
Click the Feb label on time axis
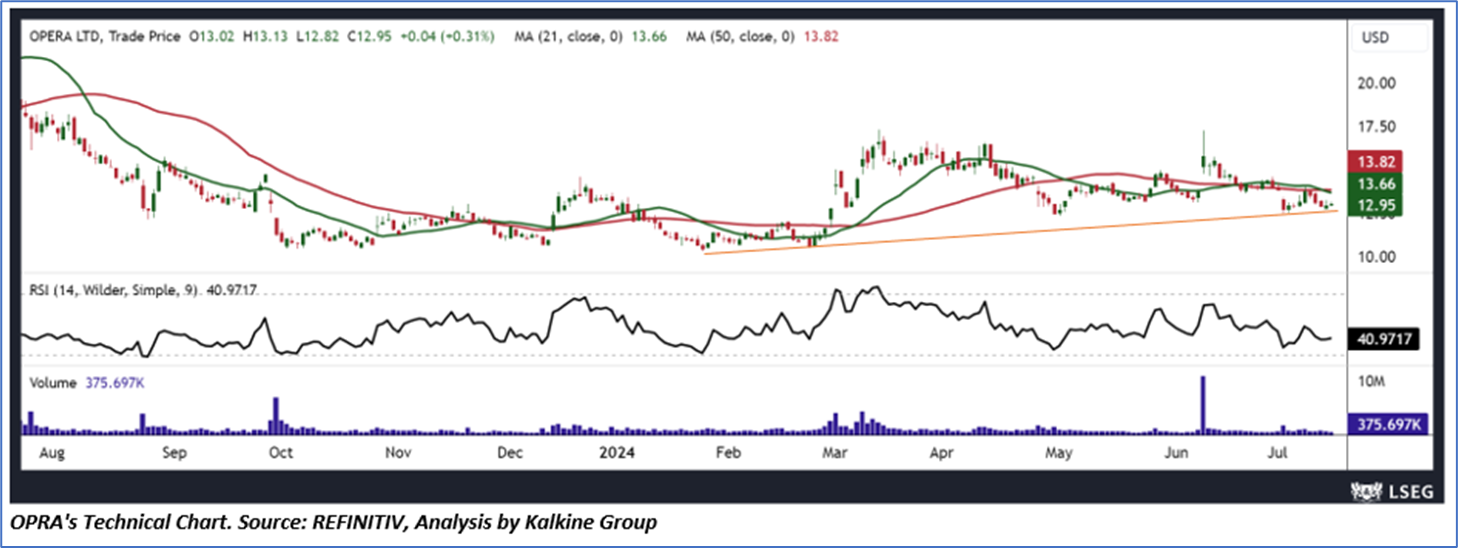pyautogui.click(x=727, y=454)
